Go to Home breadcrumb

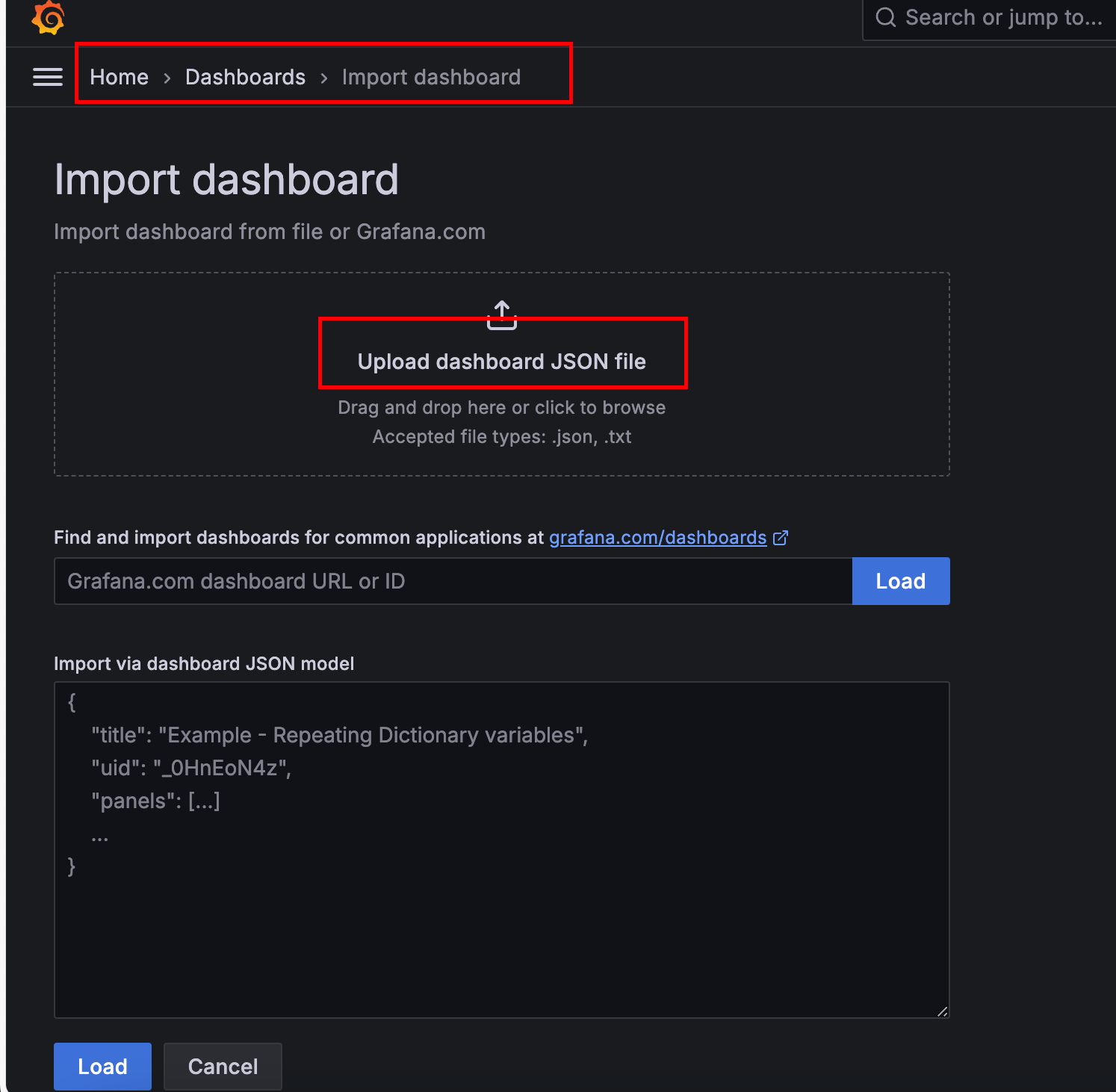coord(120,77)
